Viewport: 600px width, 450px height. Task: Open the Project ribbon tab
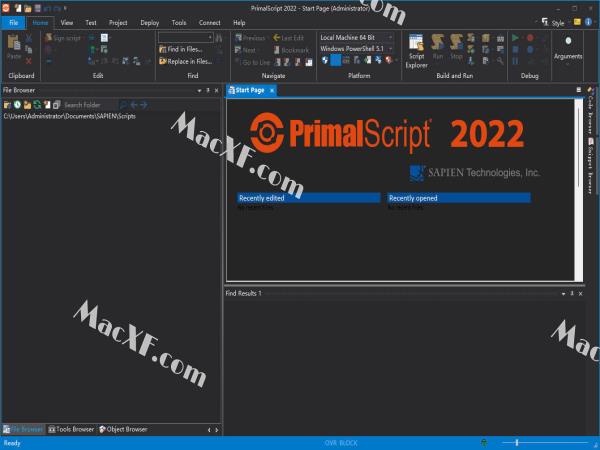[x=118, y=23]
